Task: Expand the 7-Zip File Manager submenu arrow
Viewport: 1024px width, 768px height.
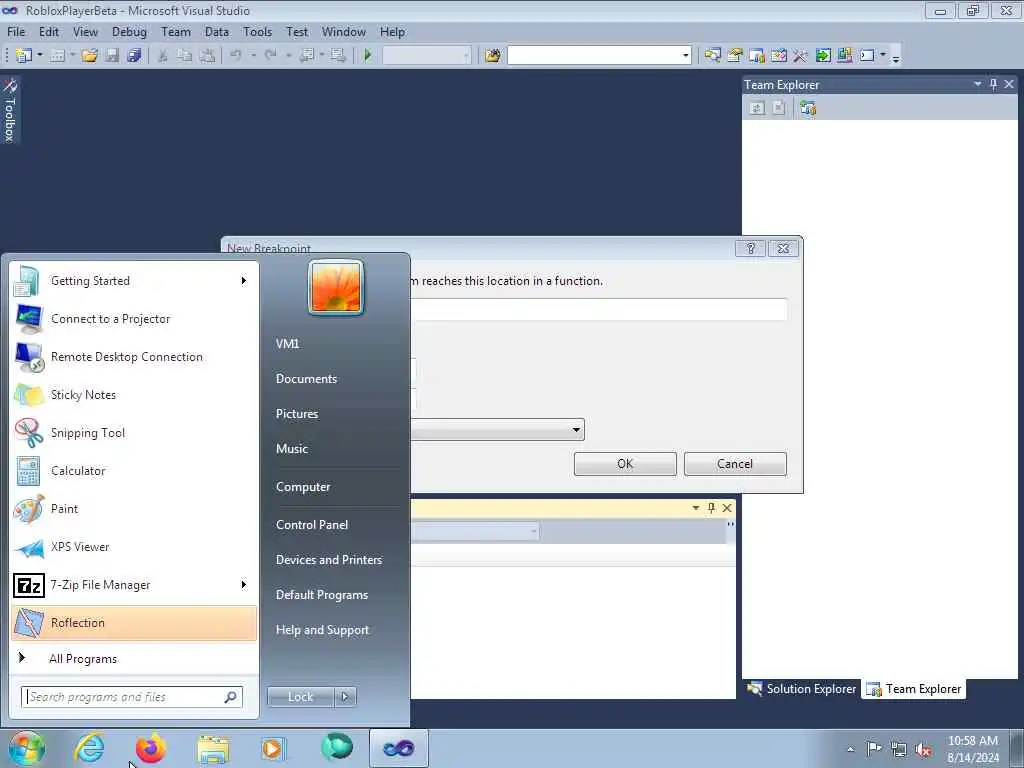Action: 244,584
